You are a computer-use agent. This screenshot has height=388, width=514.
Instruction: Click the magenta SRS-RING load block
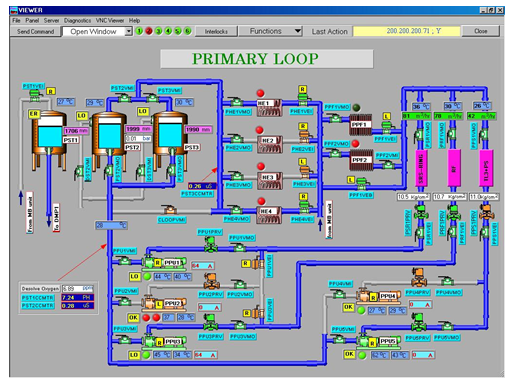coord(420,168)
